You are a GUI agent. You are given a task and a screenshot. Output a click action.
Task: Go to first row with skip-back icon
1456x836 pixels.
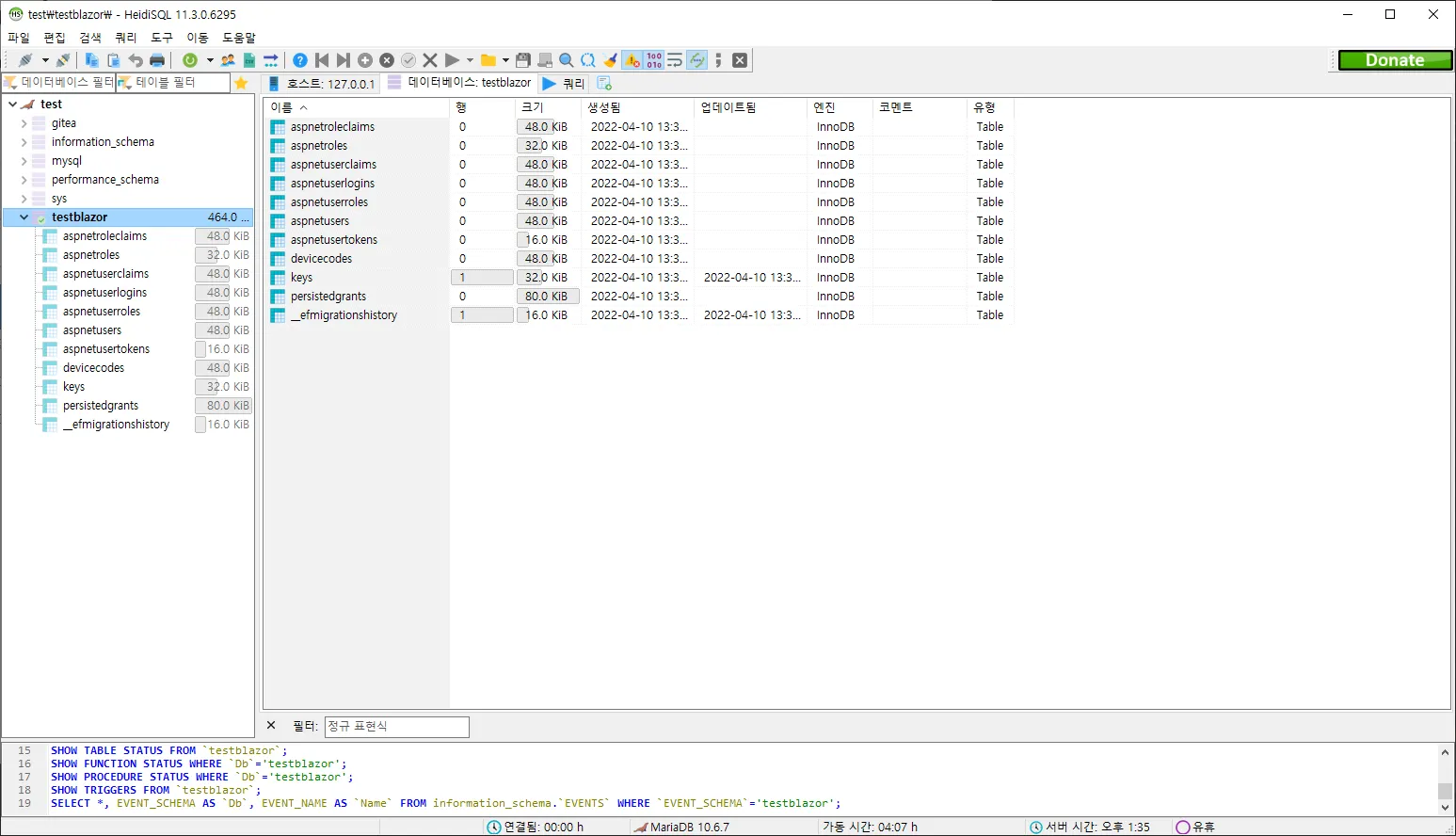tap(322, 60)
